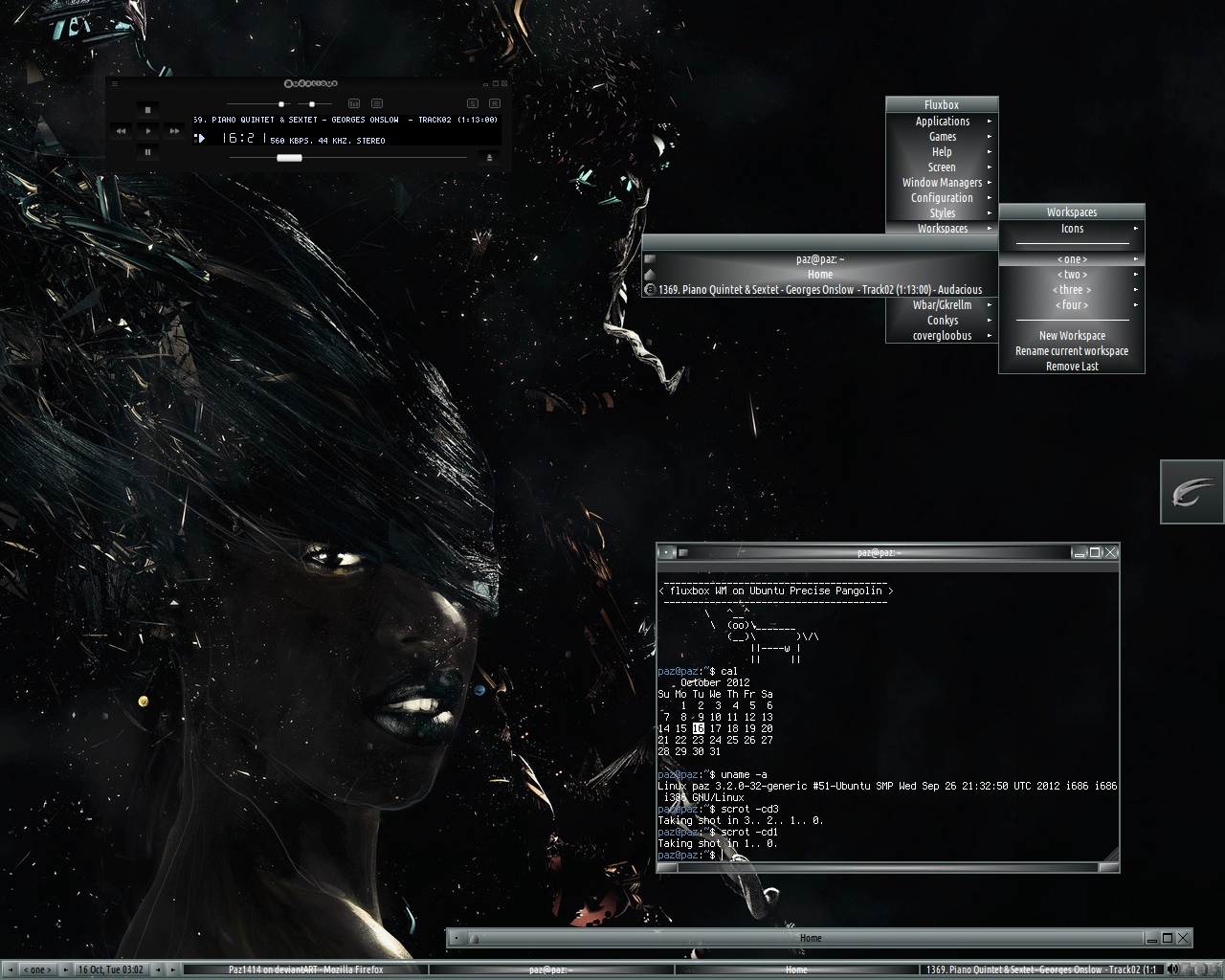Viewport: 1225px width, 980px height.
Task: Switch to next workspace via toolbar arrow
Action: [x=66, y=969]
